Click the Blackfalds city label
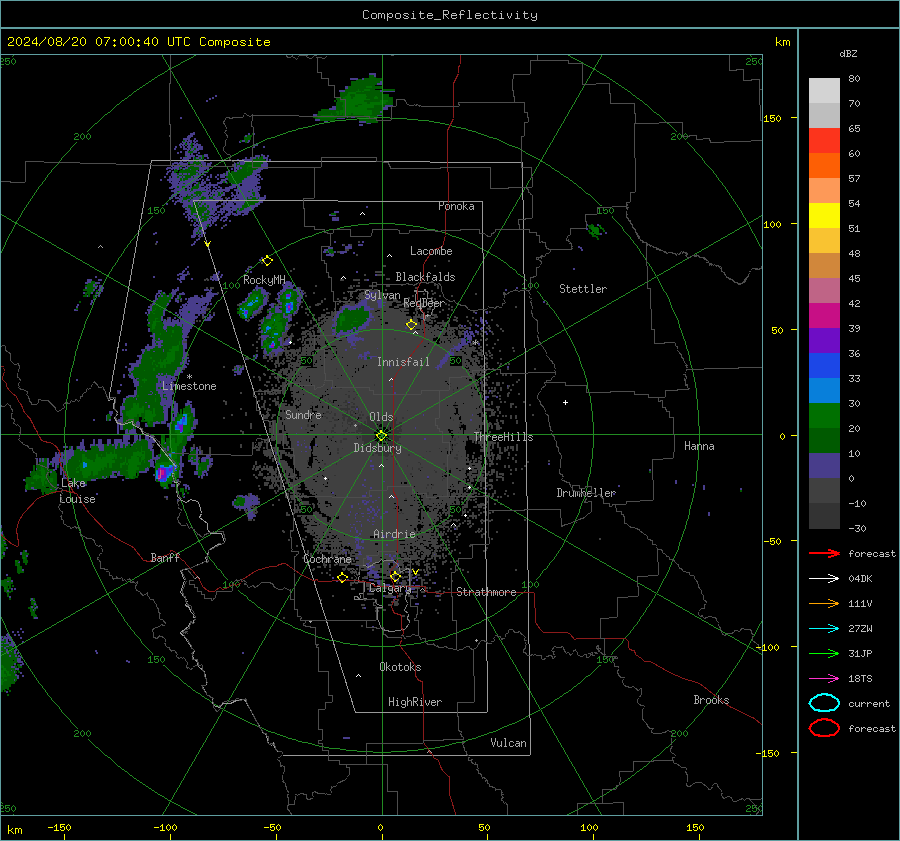 (425, 277)
